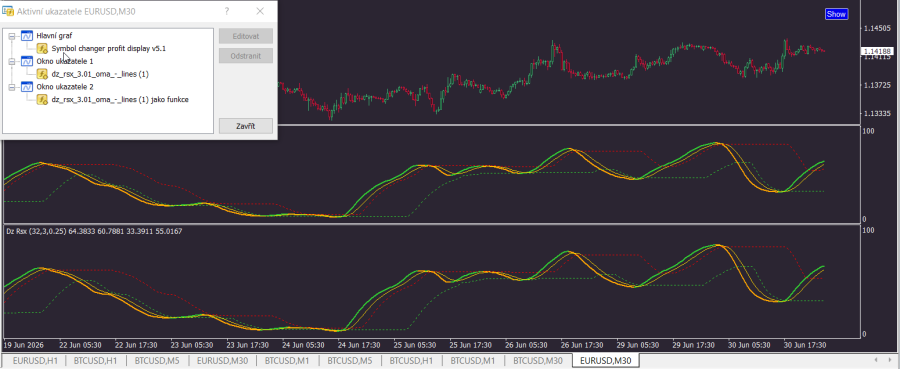Click the icon beside dz_rsx_3.01_oma_-_lines (1) jako funkce

pyautogui.click(x=42, y=100)
